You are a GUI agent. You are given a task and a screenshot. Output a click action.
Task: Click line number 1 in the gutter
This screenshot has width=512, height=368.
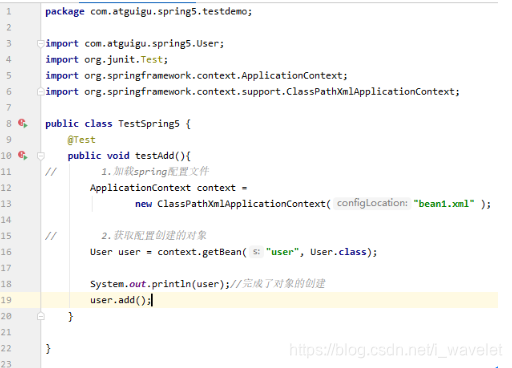[9, 12]
